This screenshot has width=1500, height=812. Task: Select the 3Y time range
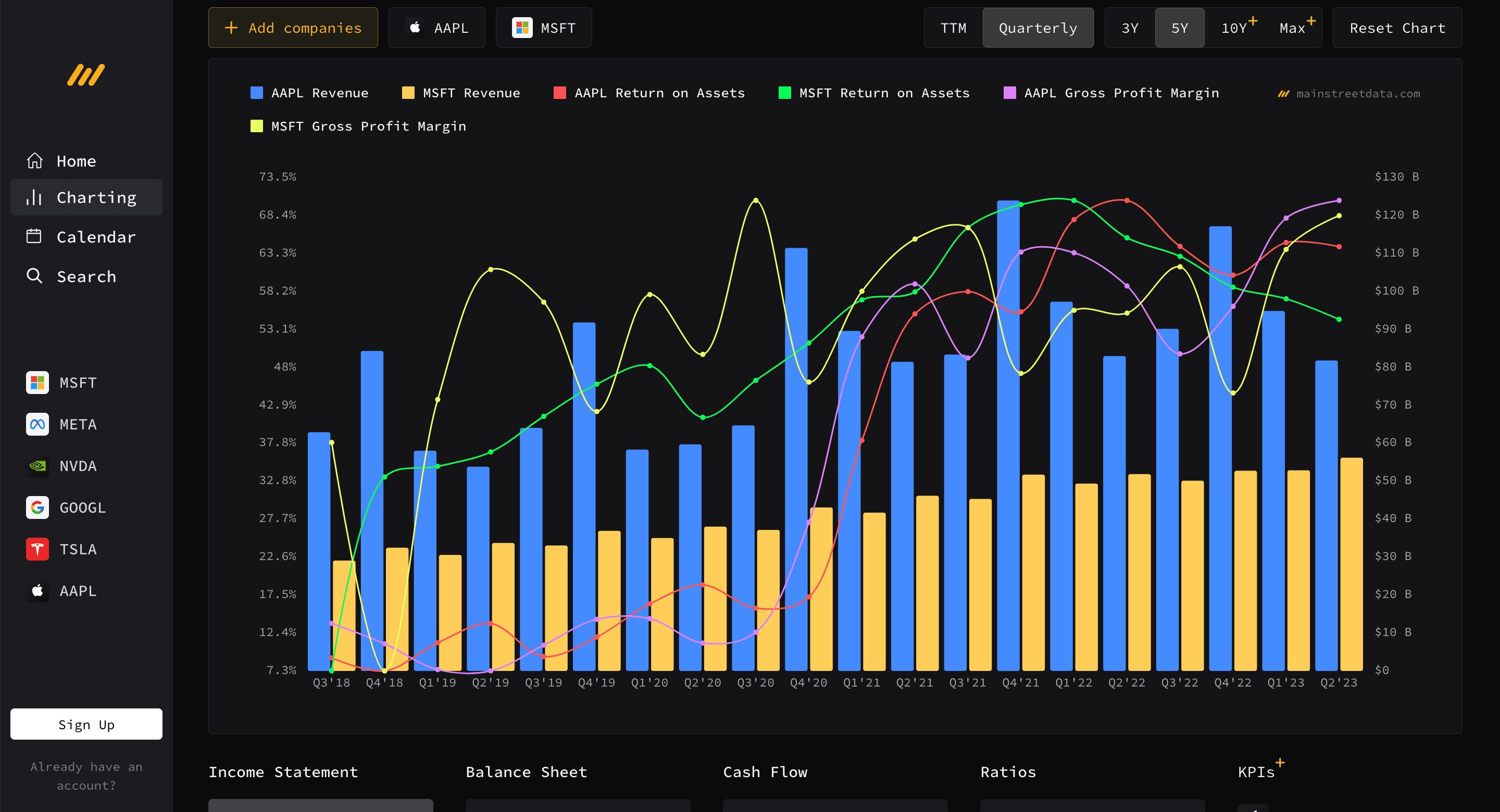click(1130, 28)
